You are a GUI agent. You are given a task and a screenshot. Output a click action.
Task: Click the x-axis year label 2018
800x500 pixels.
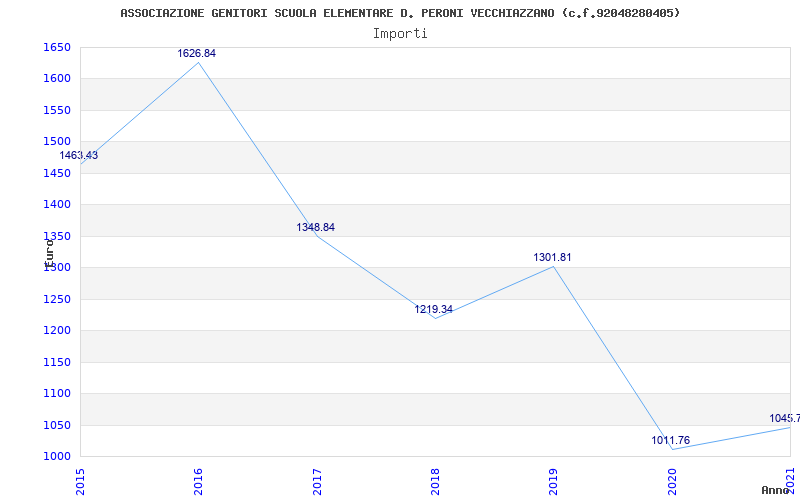tap(435, 482)
